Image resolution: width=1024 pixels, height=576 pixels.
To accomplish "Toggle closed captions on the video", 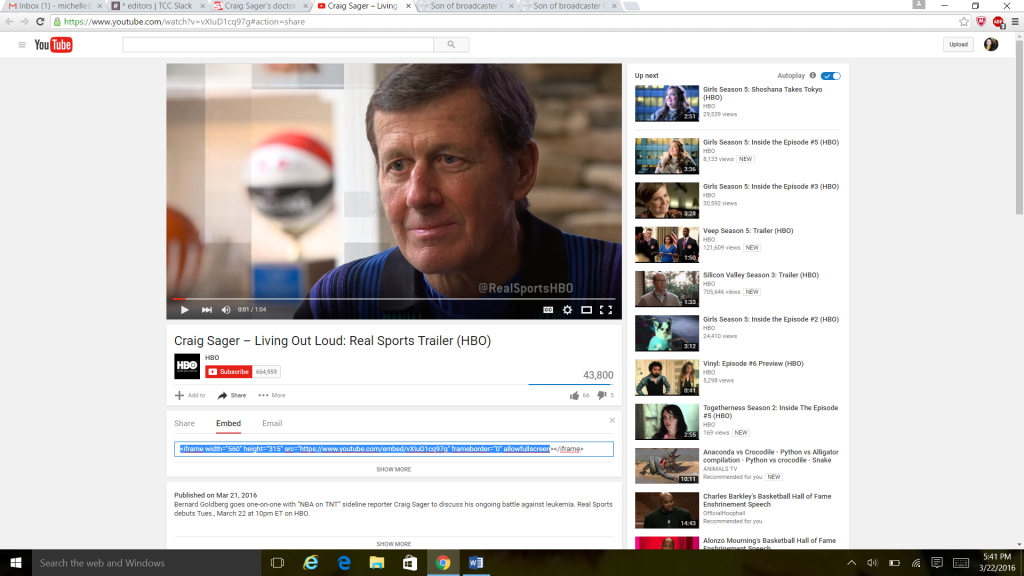I will click(548, 310).
